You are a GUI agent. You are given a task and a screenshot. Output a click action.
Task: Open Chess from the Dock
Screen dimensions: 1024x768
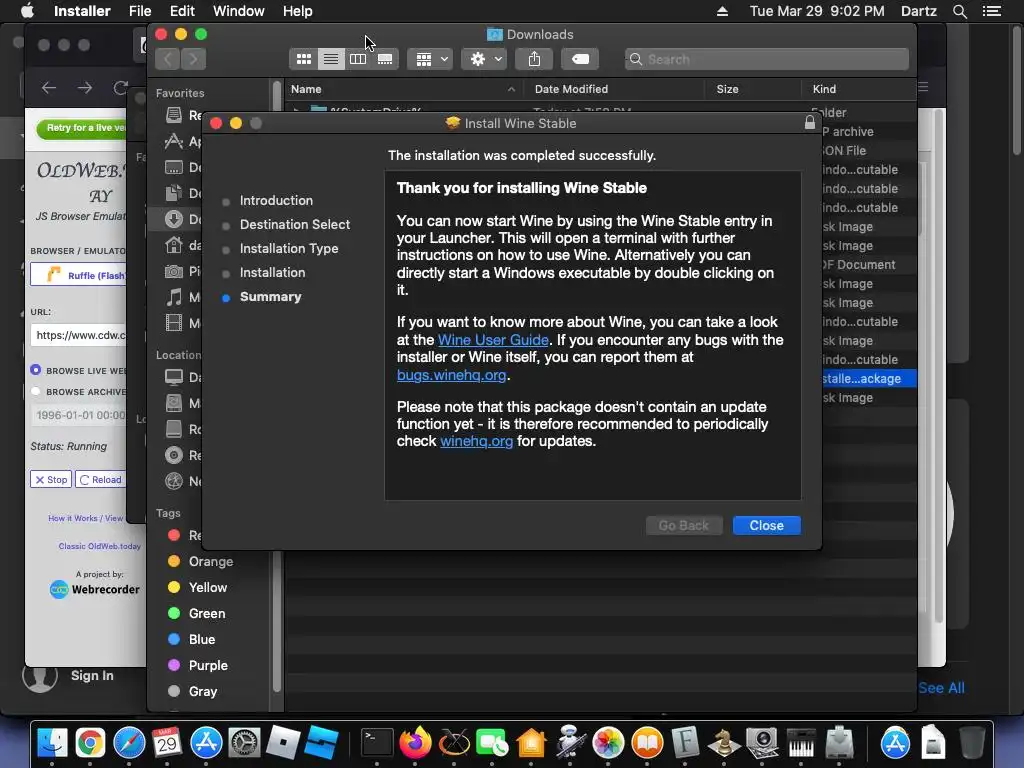point(724,743)
